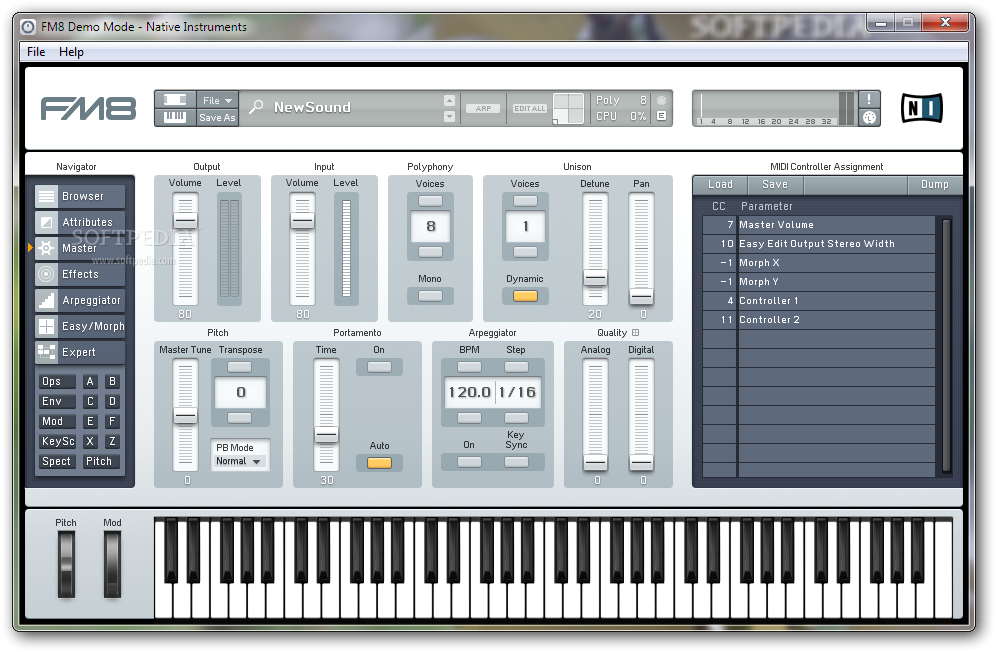The image size is (996, 652).
Task: Open the Help menu
Action: (71, 51)
